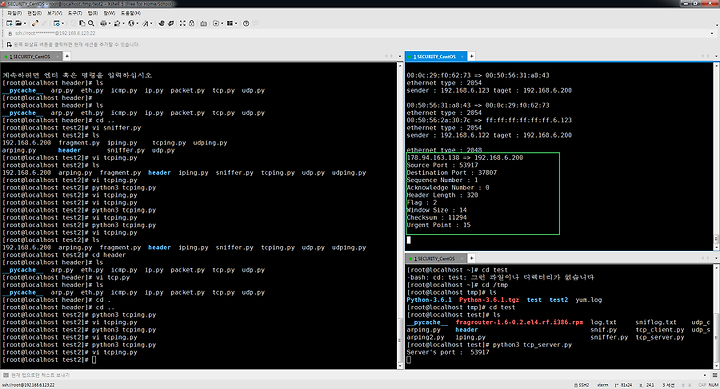The height and width of the screenshot is (389, 720).
Task: Click the Lock screen padlock icon
Action: point(191,23)
